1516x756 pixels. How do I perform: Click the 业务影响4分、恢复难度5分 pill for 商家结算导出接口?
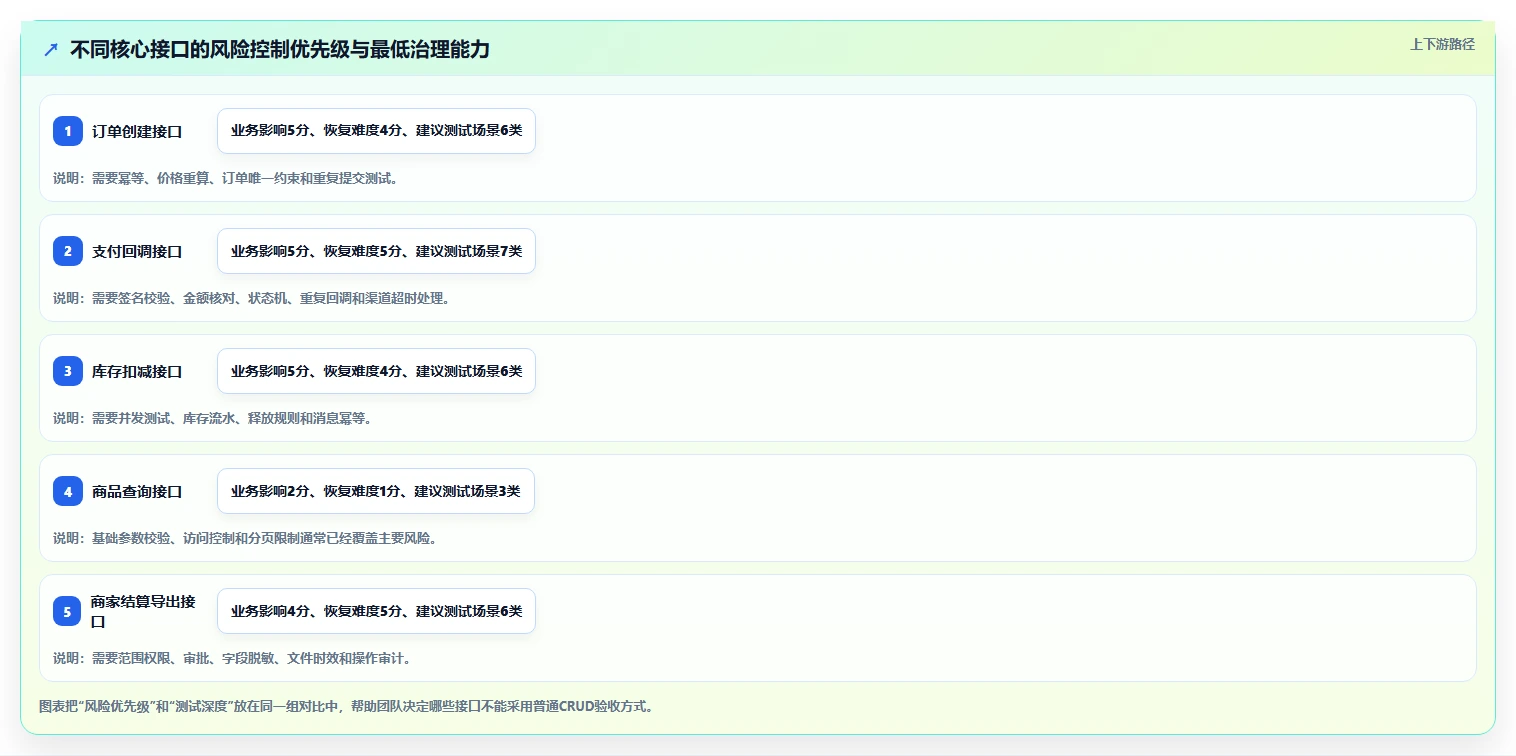(x=376, y=611)
